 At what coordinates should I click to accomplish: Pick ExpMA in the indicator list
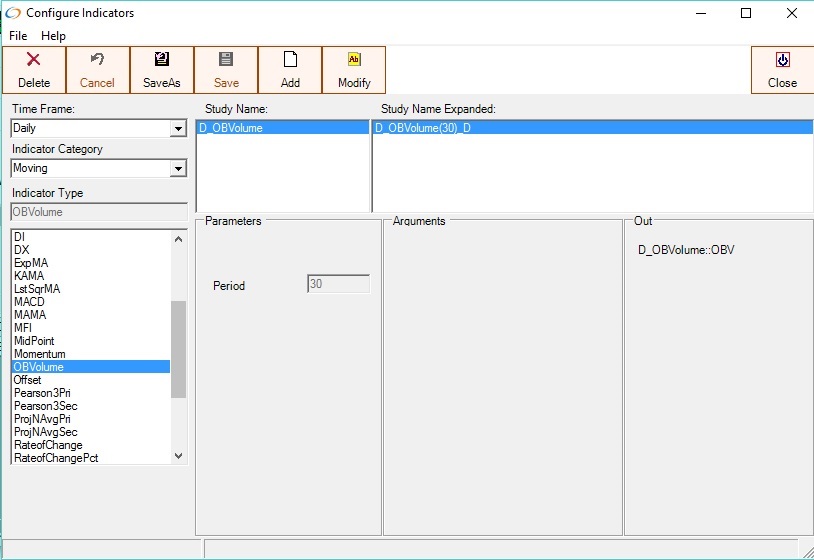(x=31, y=263)
